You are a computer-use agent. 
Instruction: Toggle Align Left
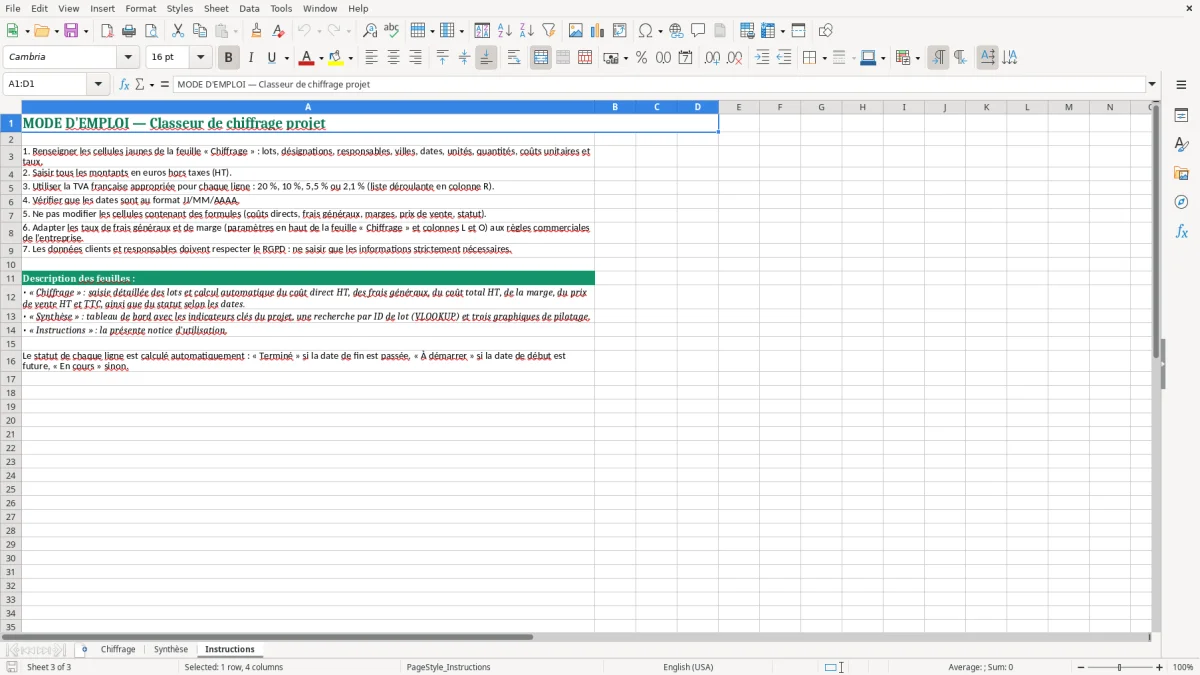pos(372,58)
